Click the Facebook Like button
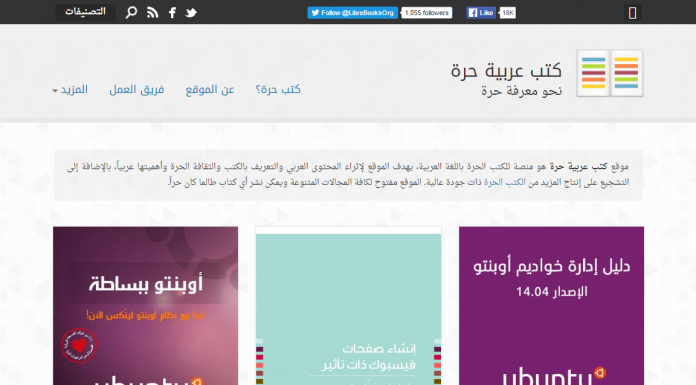The width and height of the screenshot is (696, 385). (481, 13)
